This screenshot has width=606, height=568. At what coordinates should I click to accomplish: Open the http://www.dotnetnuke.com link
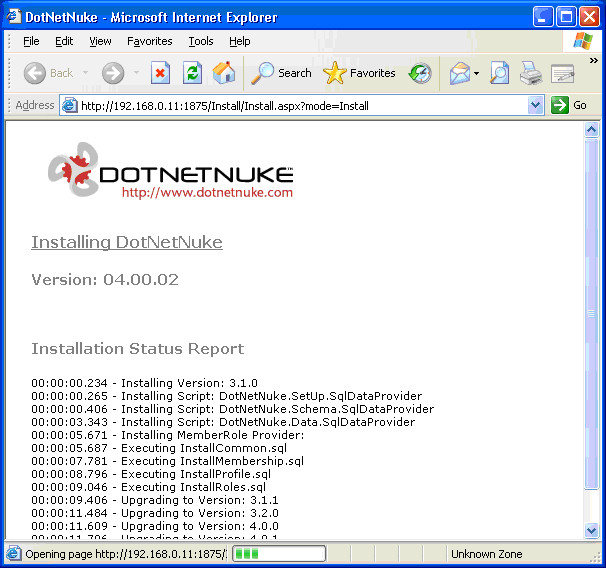(207, 192)
